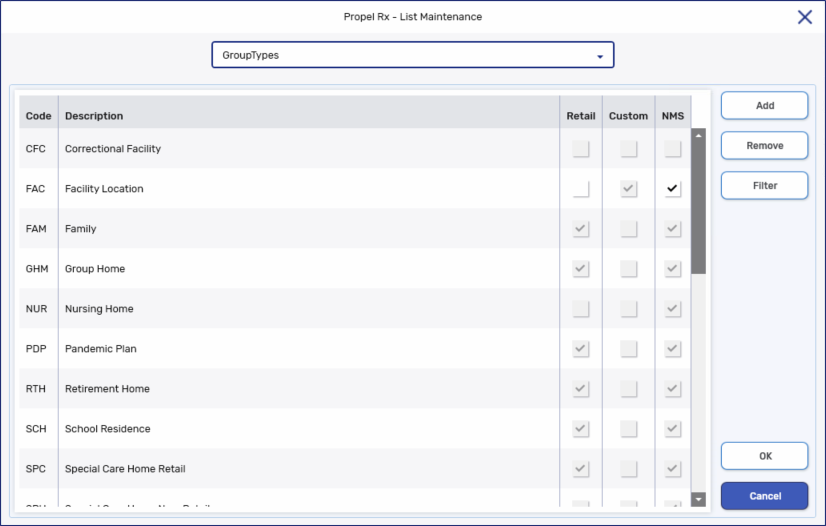Toggle Retail checkbox for Special Care Home Retail
The height and width of the screenshot is (526, 826).
coord(581,469)
